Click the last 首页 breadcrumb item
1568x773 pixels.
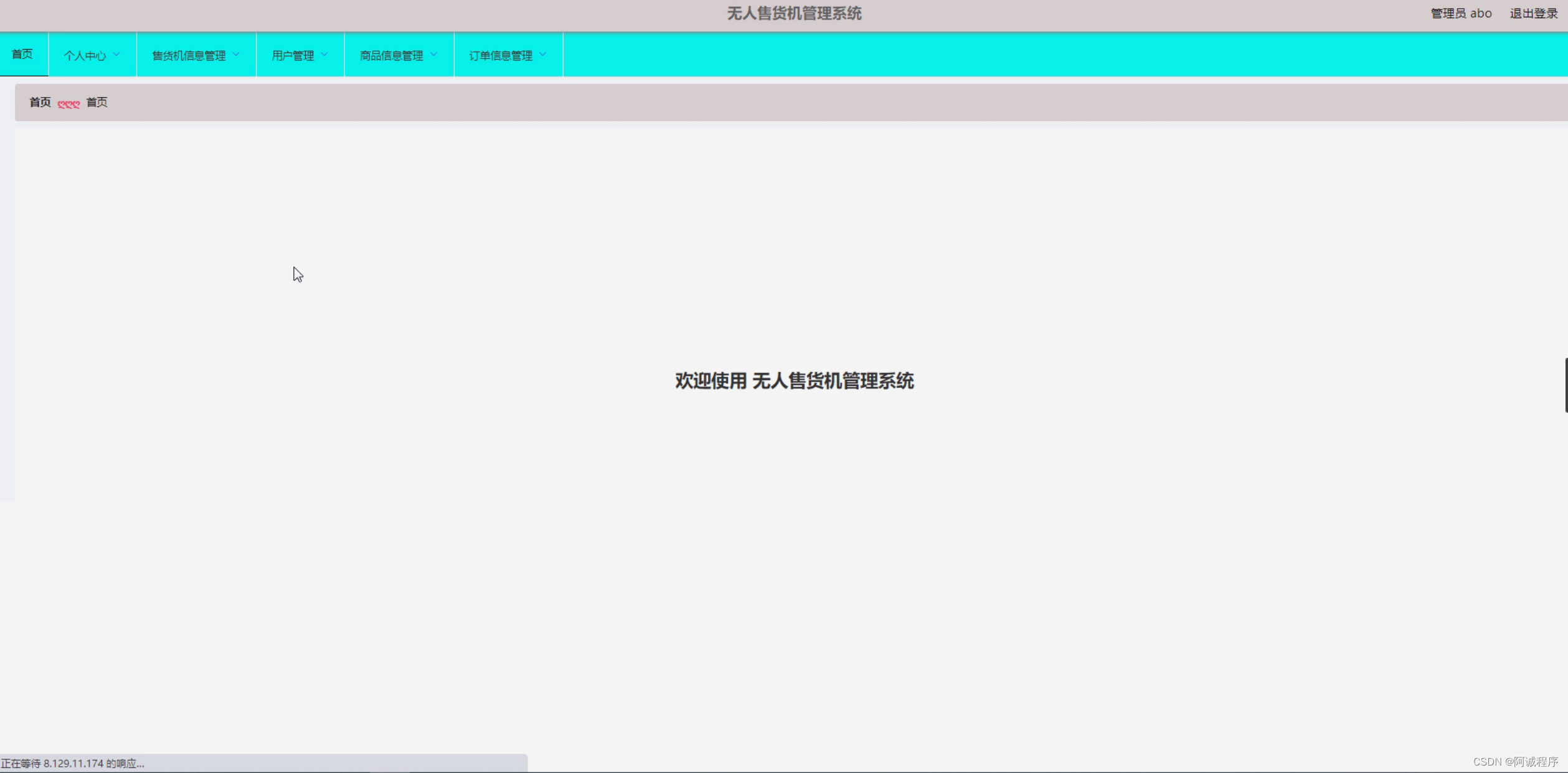coord(97,102)
